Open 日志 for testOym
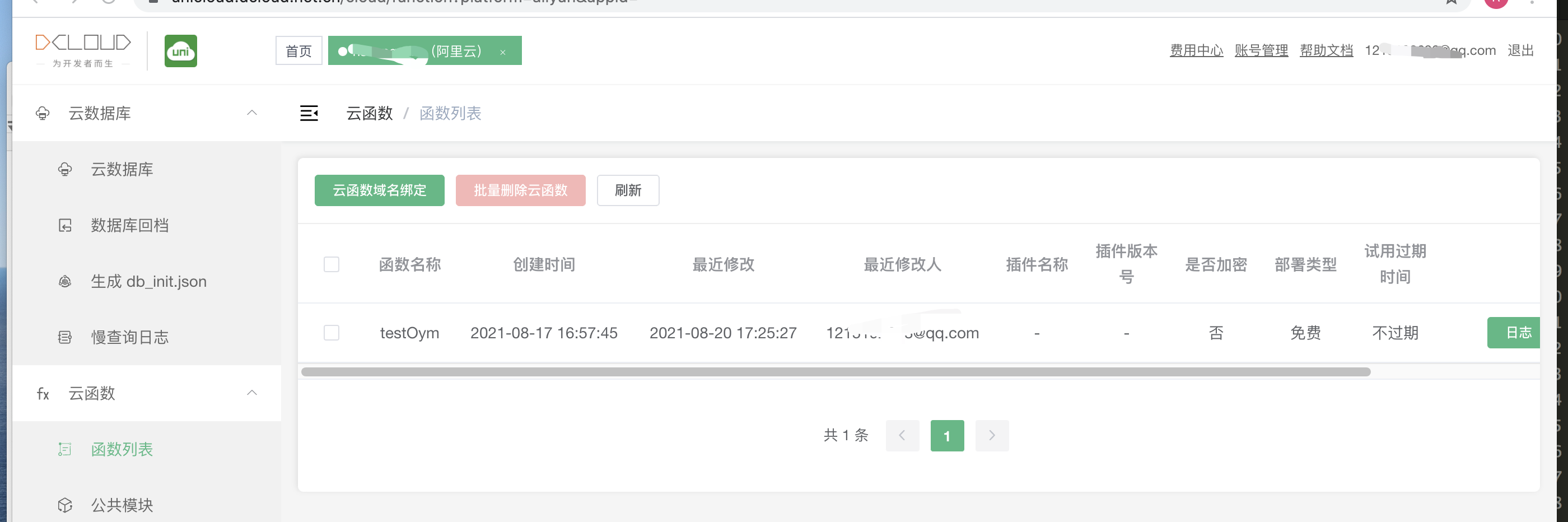Viewport: 1568px width, 522px height. tap(1514, 333)
